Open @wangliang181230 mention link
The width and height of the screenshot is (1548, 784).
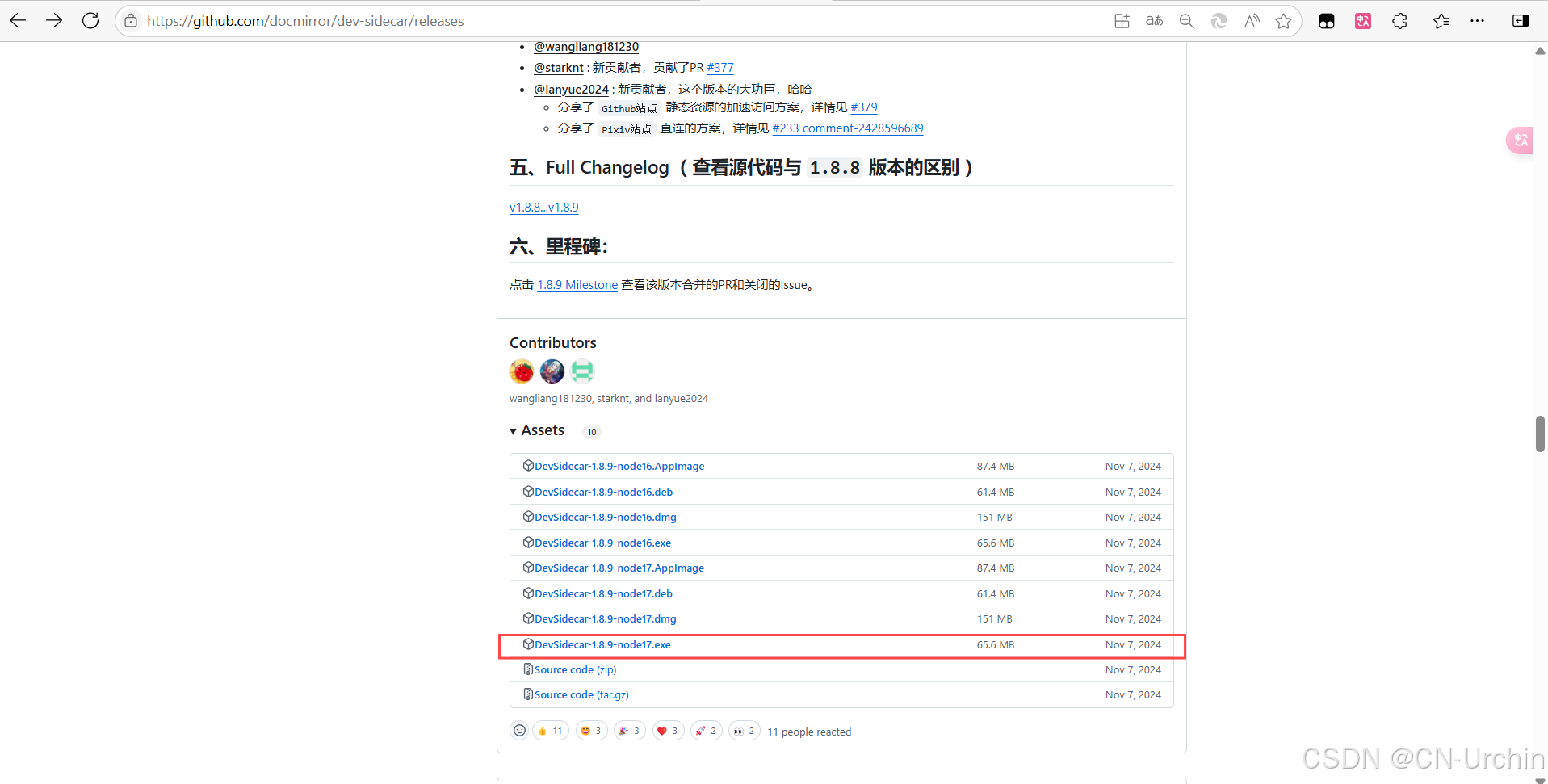point(586,47)
